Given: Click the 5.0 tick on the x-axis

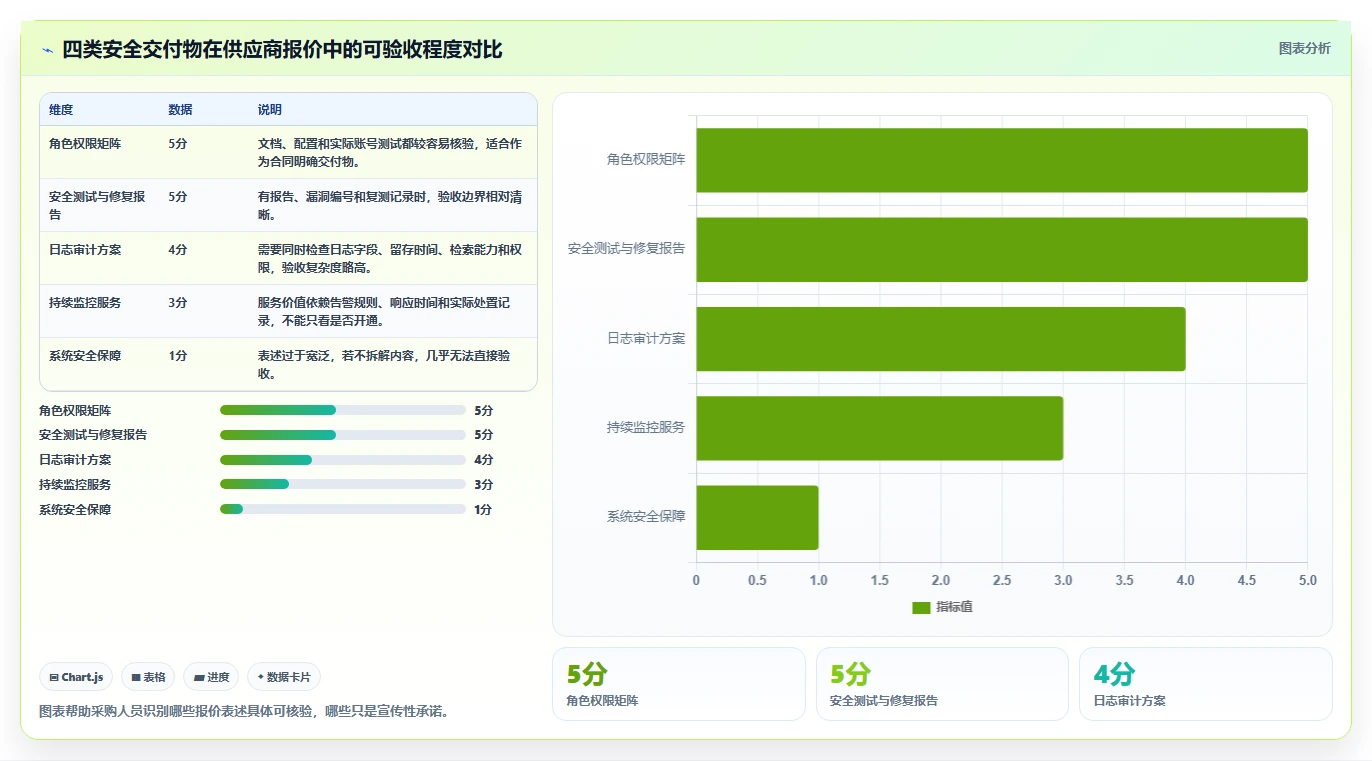Looking at the screenshot, I should coord(1308,581).
